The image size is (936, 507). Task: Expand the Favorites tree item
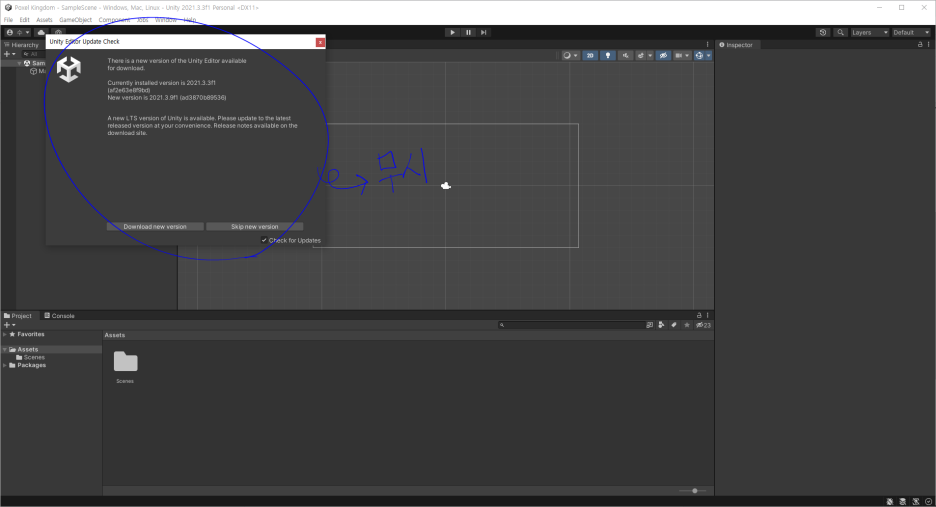[x=5, y=334]
